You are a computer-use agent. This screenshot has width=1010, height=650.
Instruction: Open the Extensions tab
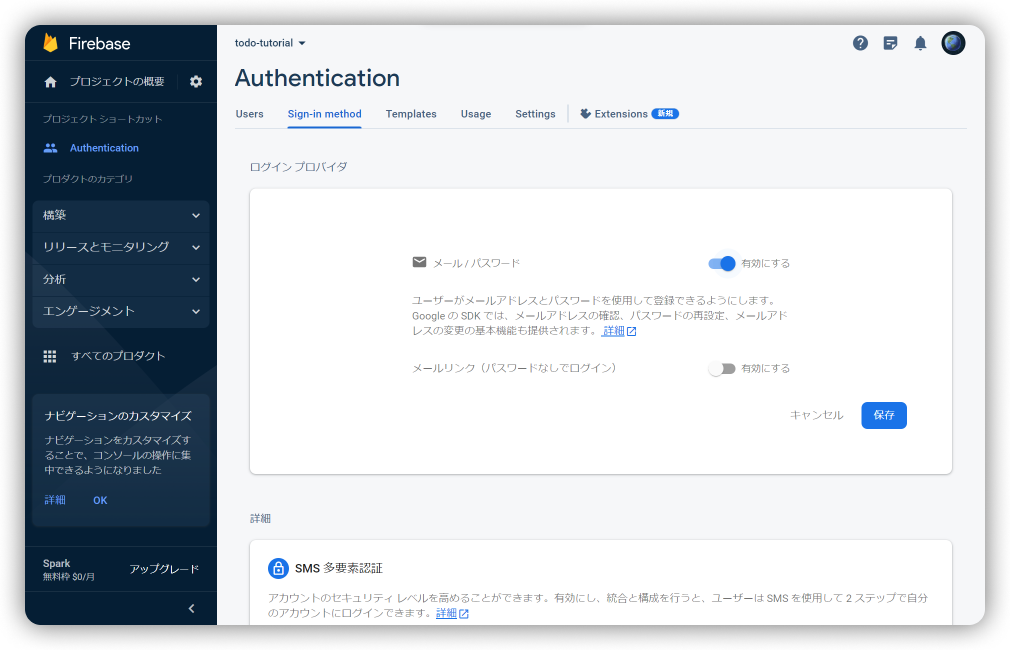pyautogui.click(x=629, y=114)
